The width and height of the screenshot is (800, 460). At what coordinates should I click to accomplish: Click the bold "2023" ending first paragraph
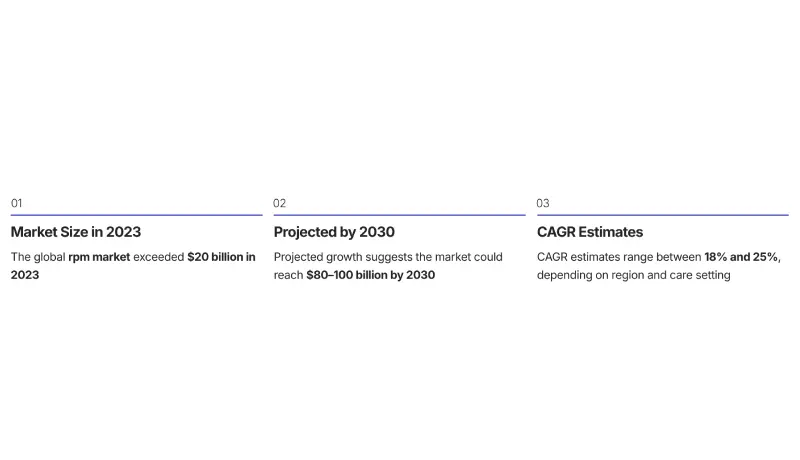click(x=25, y=275)
